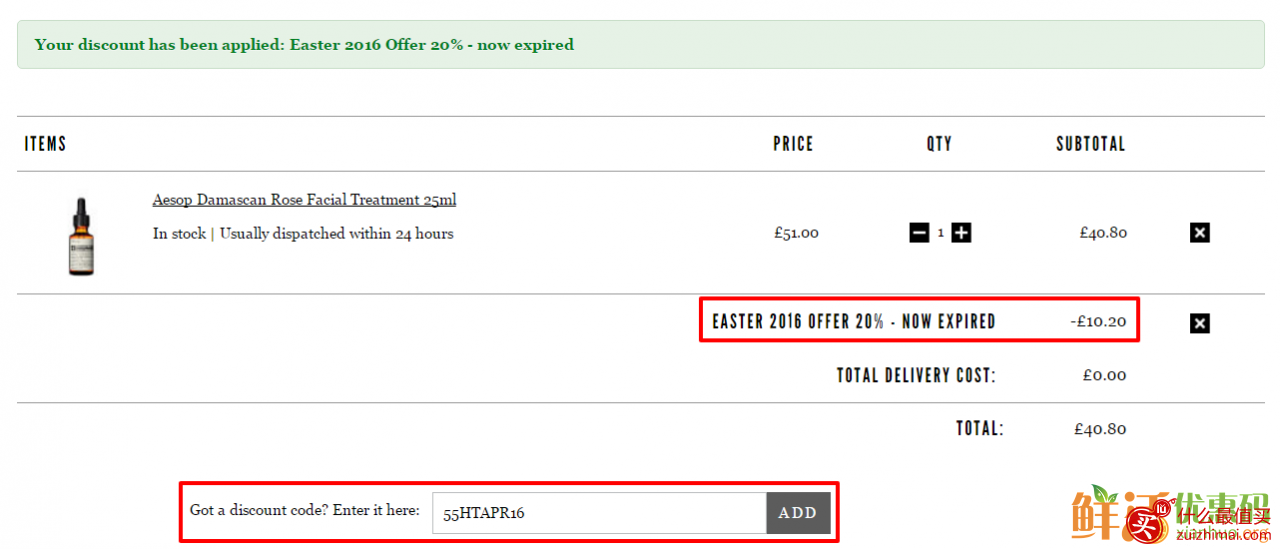Click the ITEMS column header
Screen dimensions: 1280x549
click(x=45, y=144)
